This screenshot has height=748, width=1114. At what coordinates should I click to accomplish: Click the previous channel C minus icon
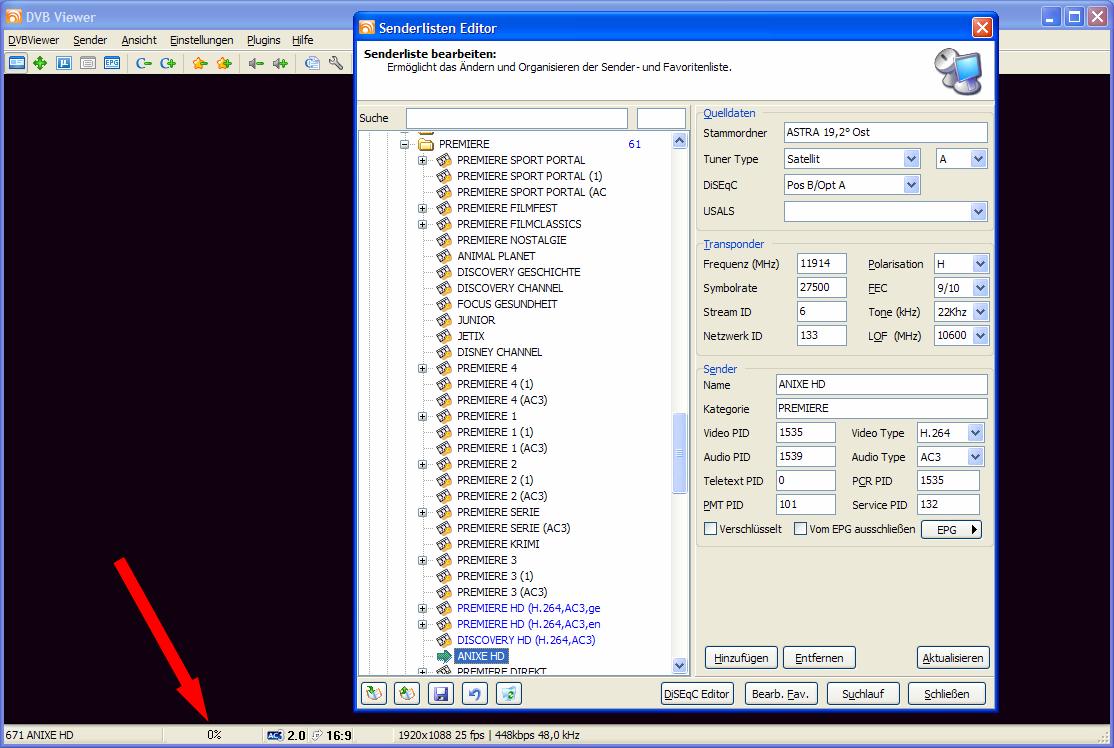point(144,63)
